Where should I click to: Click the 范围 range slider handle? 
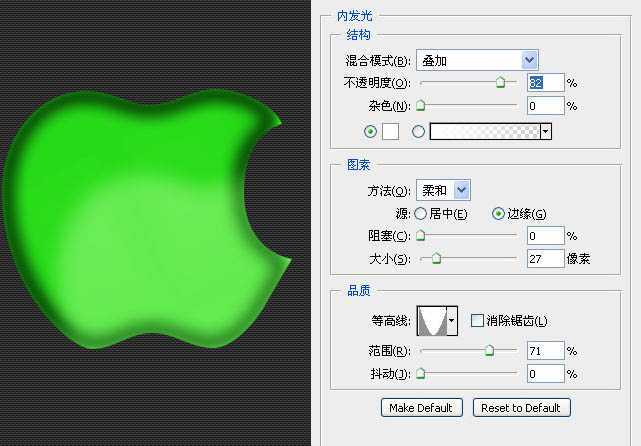click(489, 350)
